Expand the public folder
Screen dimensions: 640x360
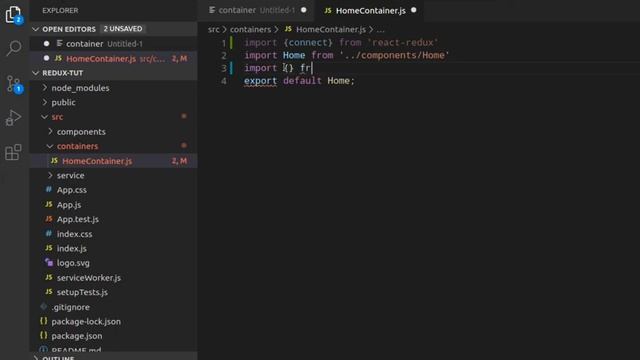click(44, 102)
